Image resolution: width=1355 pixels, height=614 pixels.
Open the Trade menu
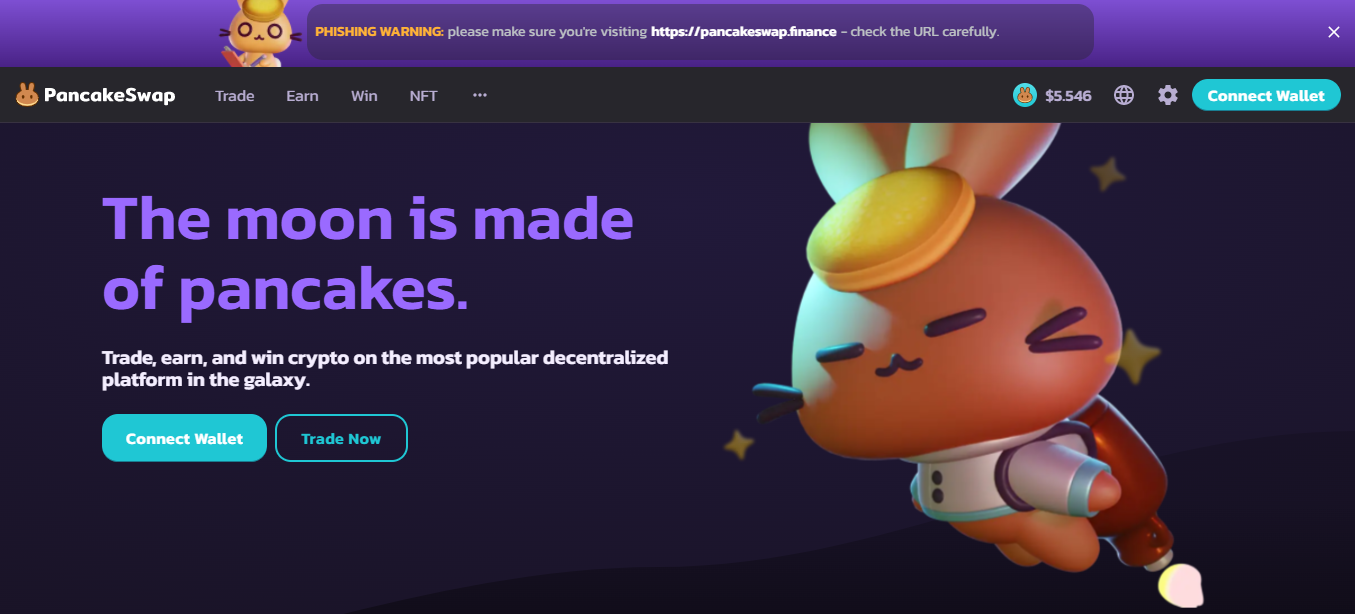point(235,96)
